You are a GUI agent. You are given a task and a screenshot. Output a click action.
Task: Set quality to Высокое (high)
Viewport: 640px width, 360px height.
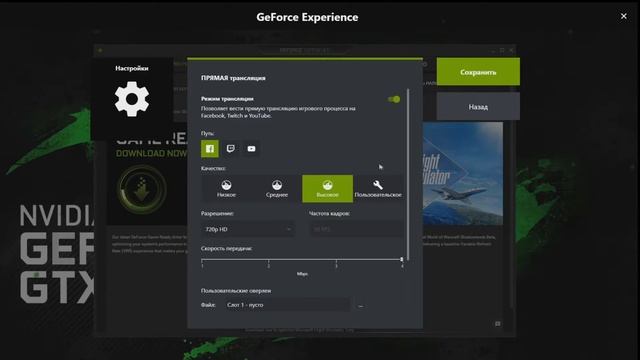tap(327, 189)
